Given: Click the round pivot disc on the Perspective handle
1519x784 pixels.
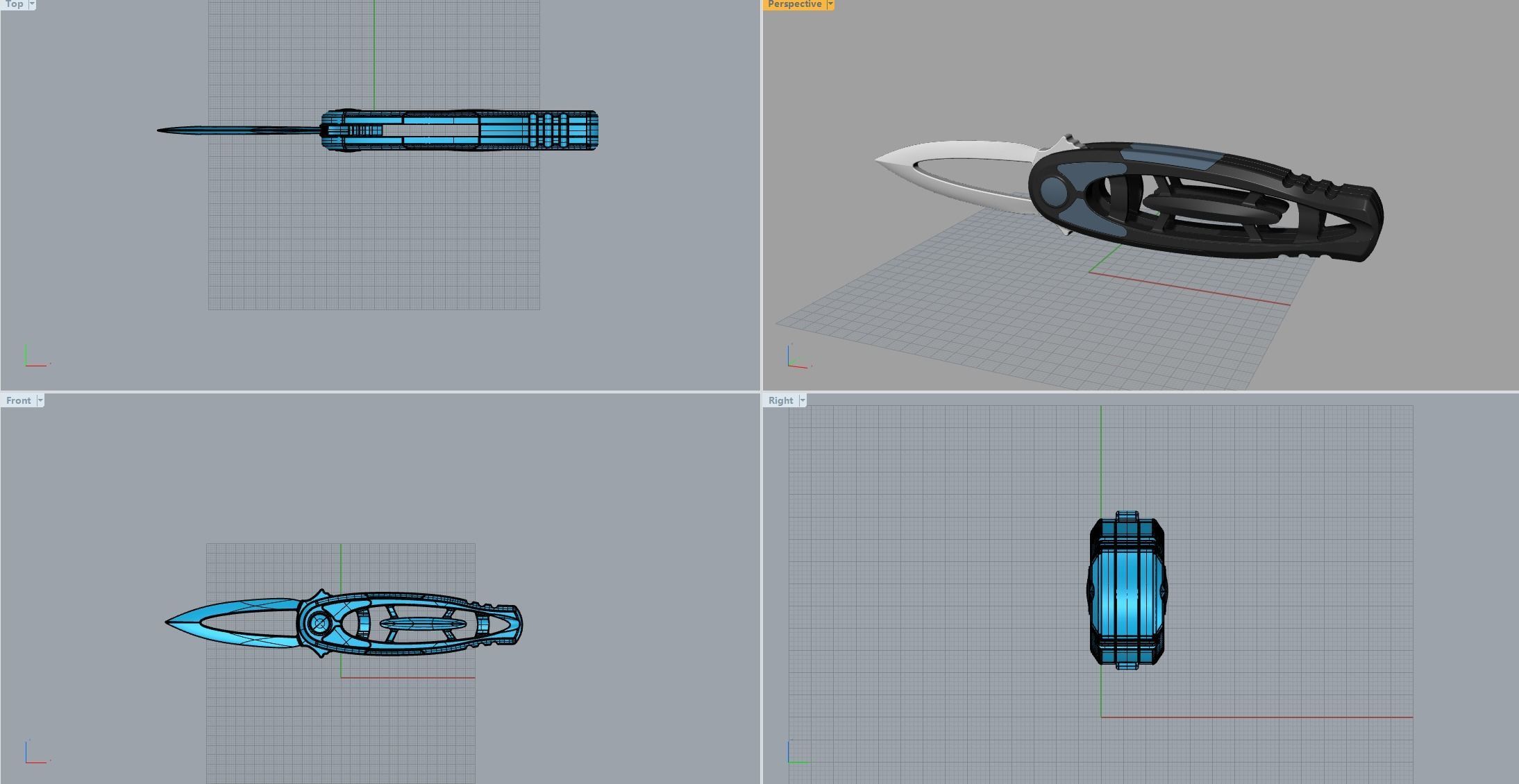Looking at the screenshot, I should (x=1052, y=191).
